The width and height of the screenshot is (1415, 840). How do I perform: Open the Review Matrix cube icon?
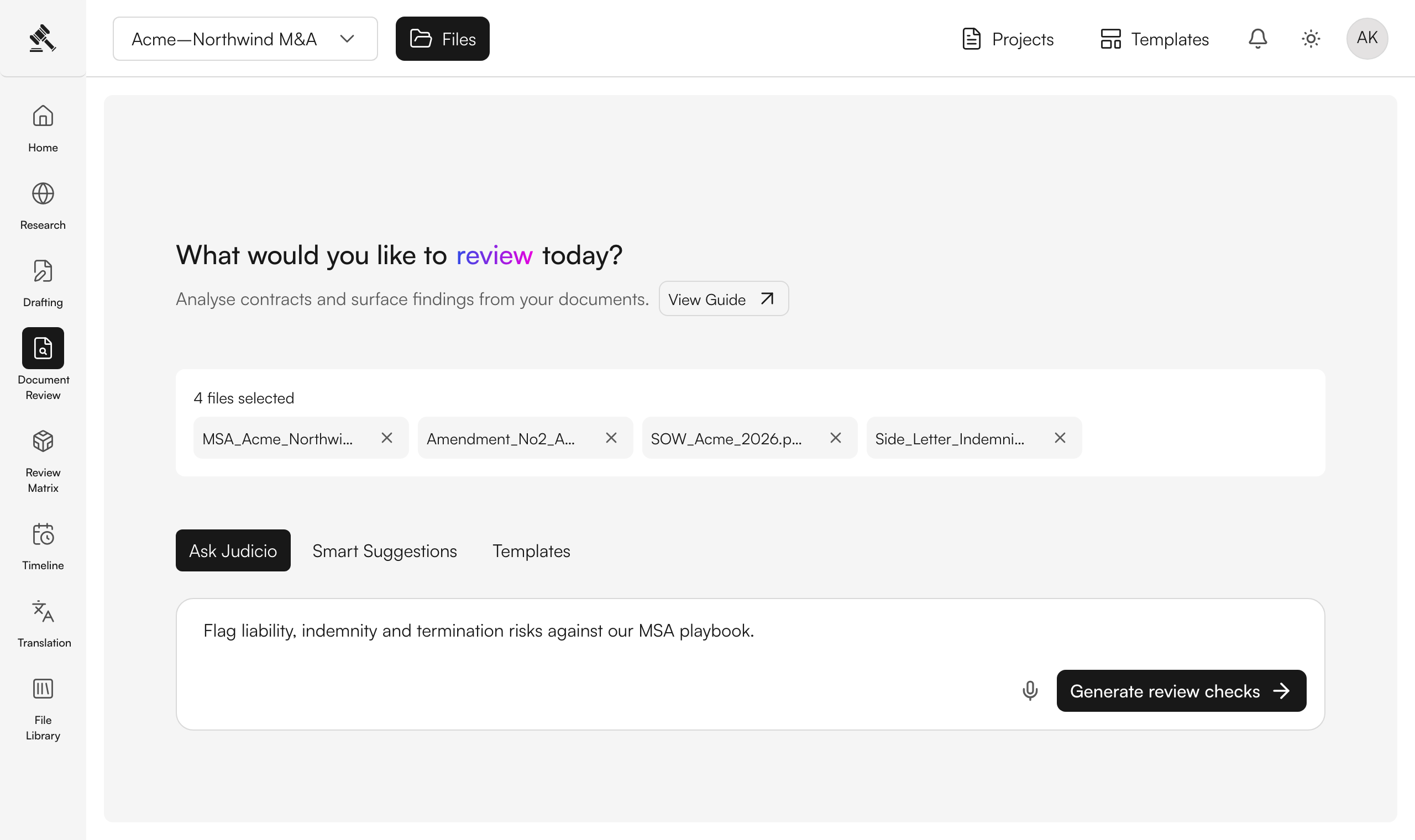43,441
